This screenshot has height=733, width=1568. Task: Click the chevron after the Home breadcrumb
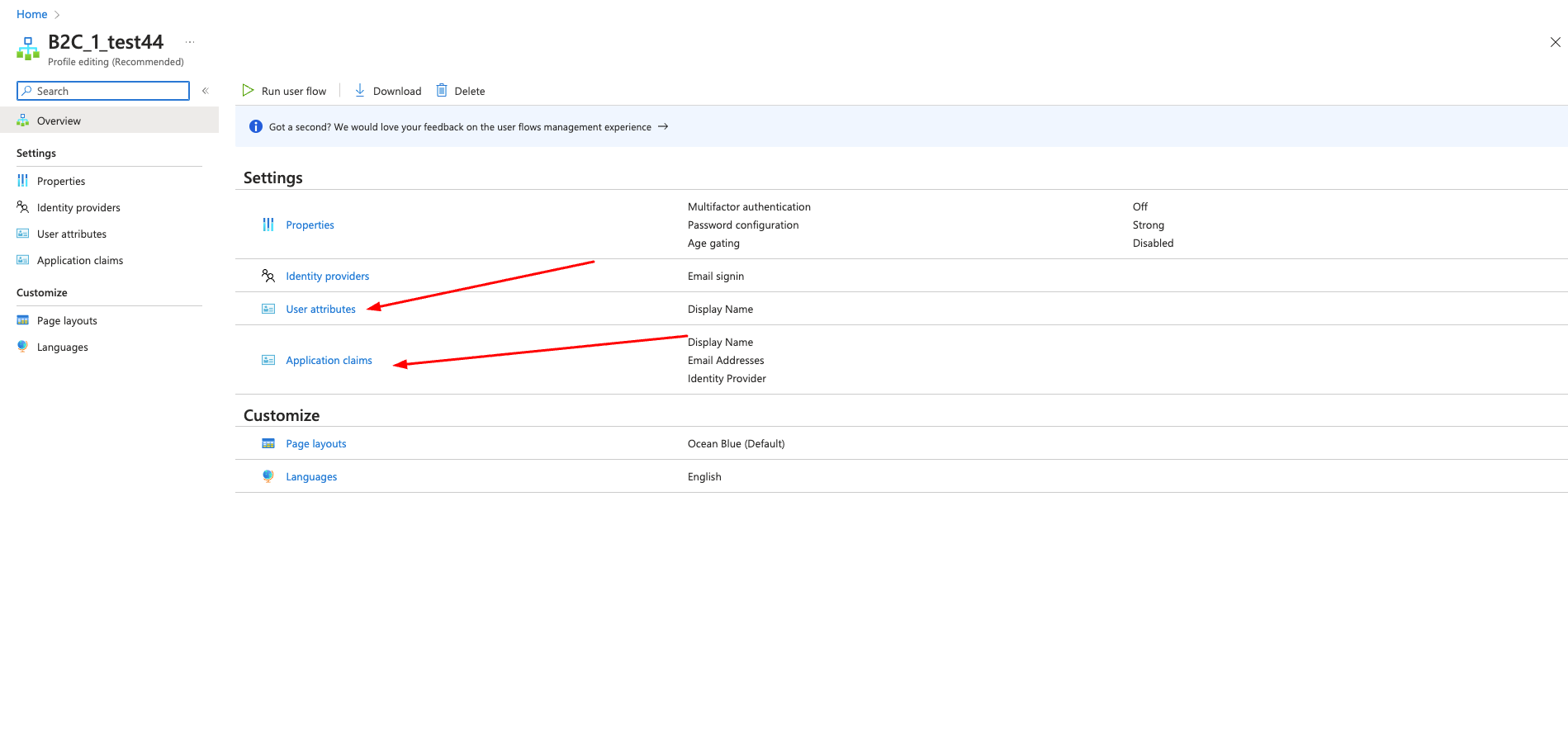57,14
